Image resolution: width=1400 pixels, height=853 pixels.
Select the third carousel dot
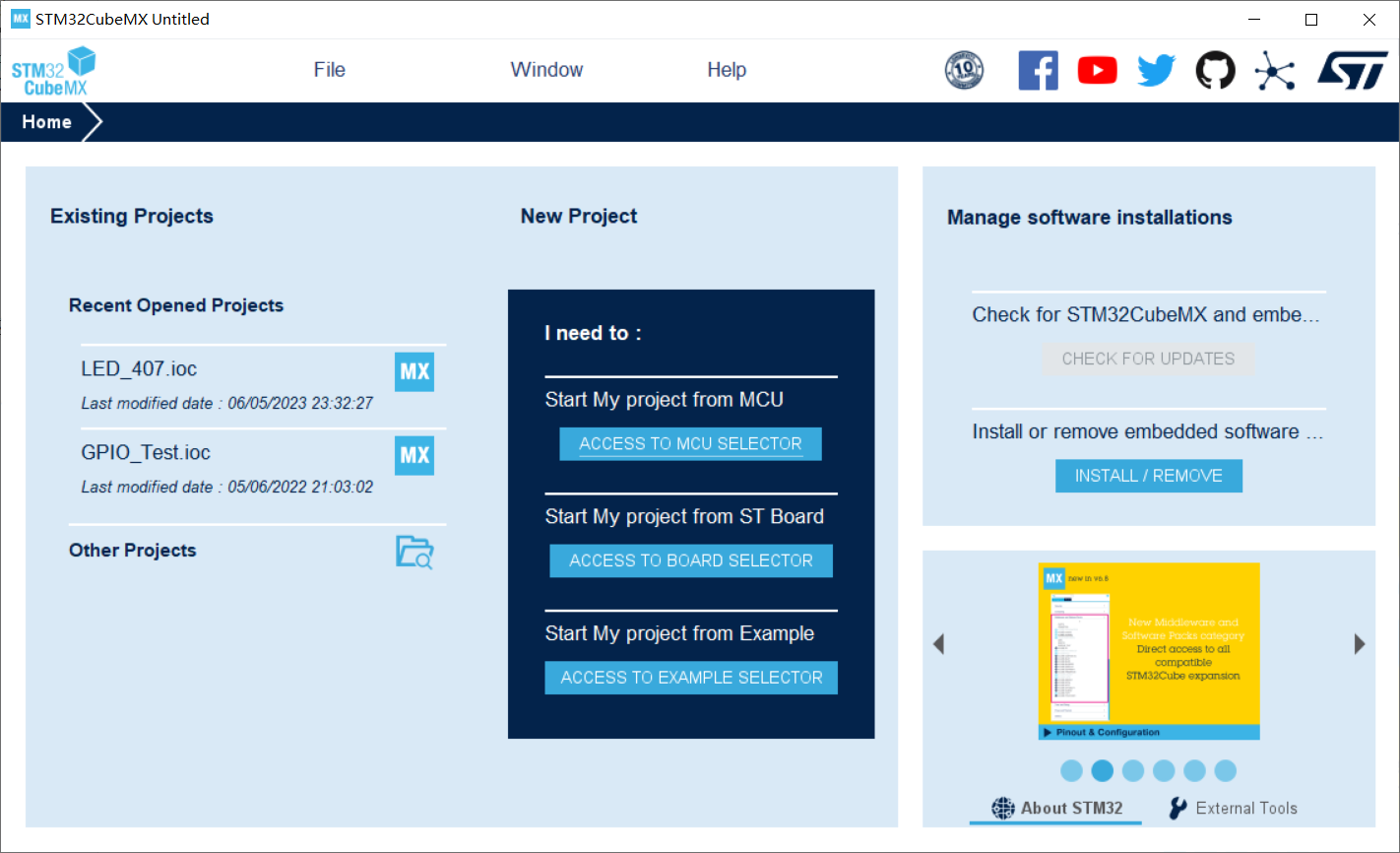1133,770
